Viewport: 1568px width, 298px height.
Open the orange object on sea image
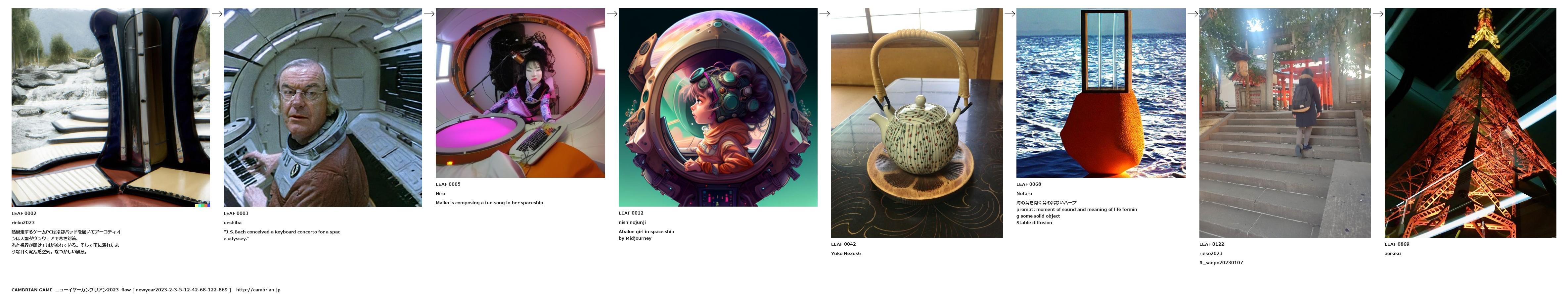[x=1100, y=93]
